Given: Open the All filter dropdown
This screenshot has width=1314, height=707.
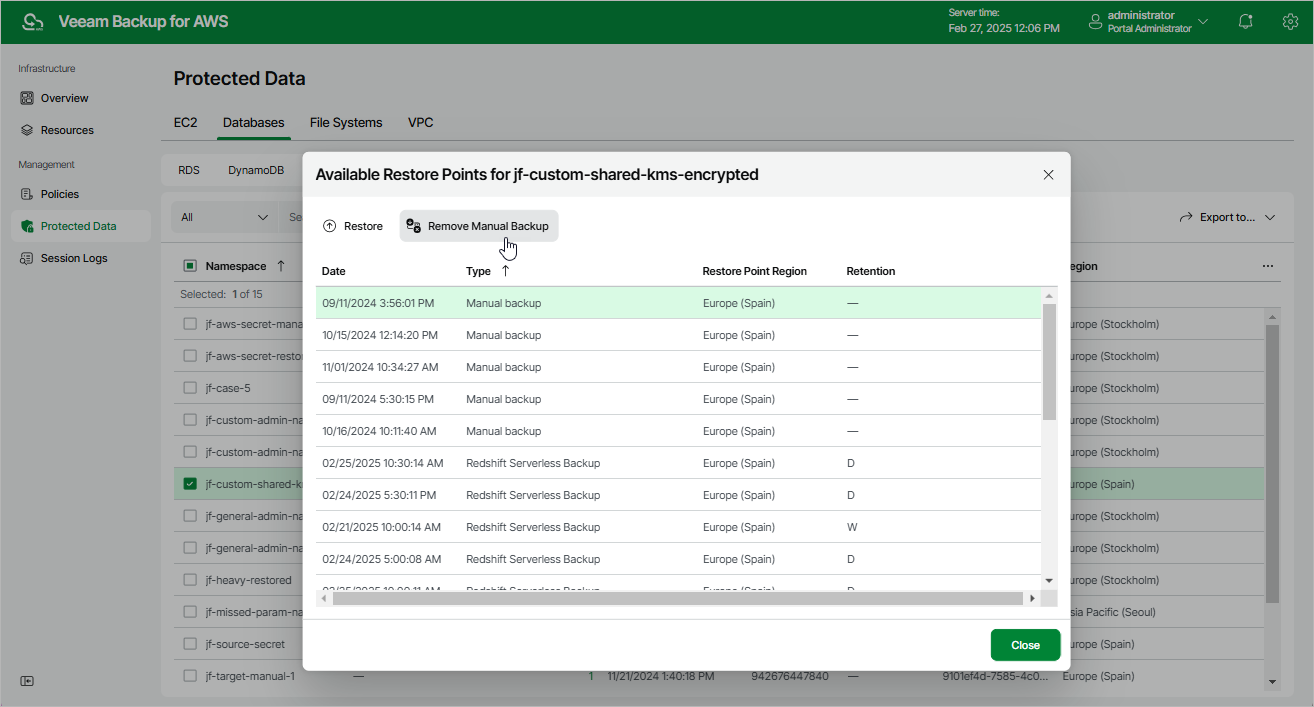Looking at the screenshot, I should (225, 217).
